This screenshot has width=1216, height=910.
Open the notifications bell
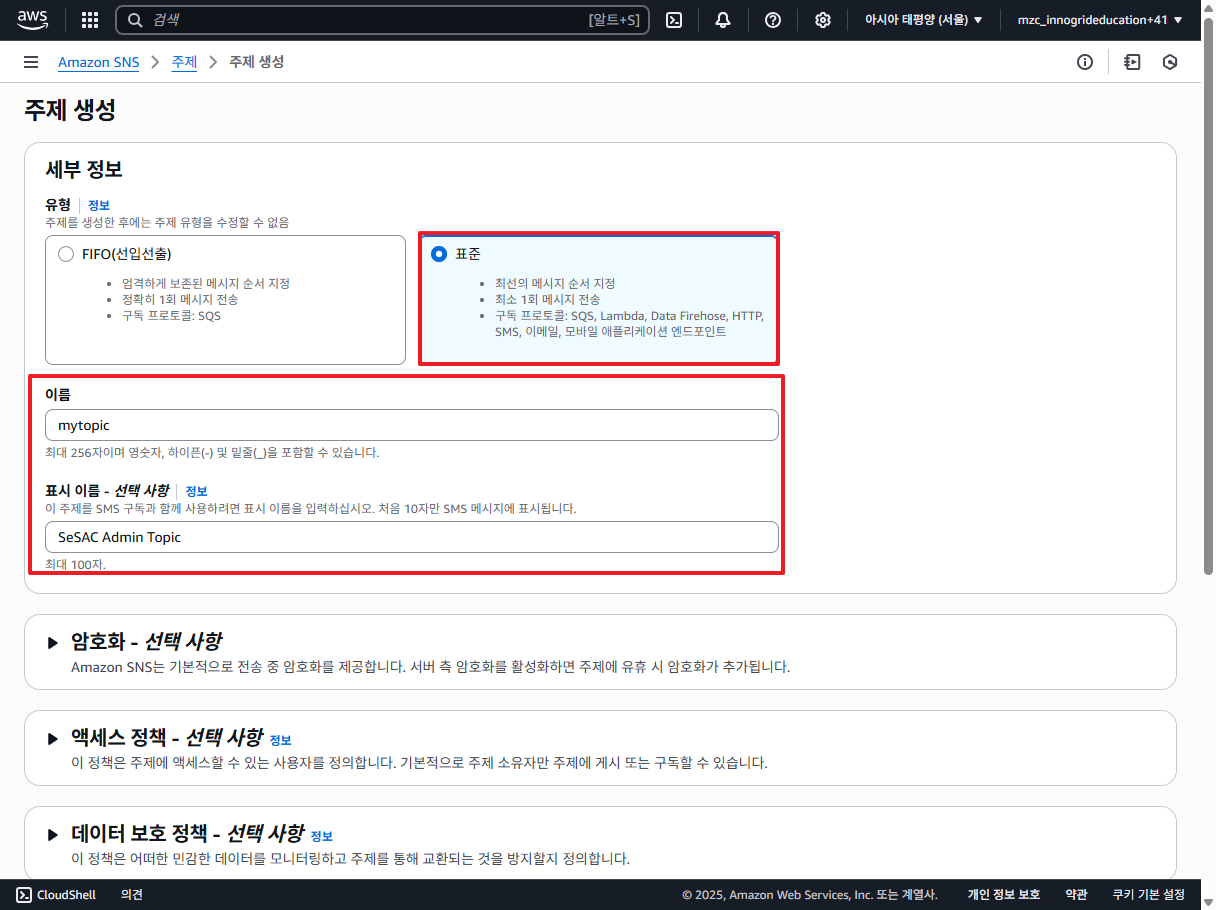coord(723,20)
